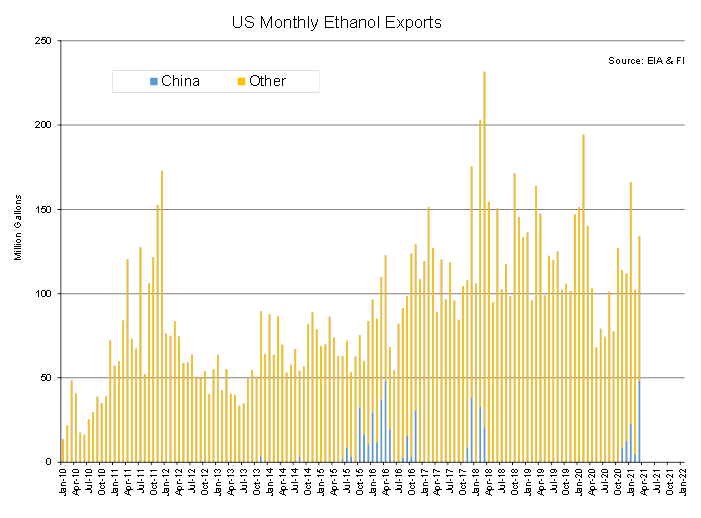701x518 pixels.
Task: Select the China legend label
Action: pyautogui.click(x=180, y=81)
